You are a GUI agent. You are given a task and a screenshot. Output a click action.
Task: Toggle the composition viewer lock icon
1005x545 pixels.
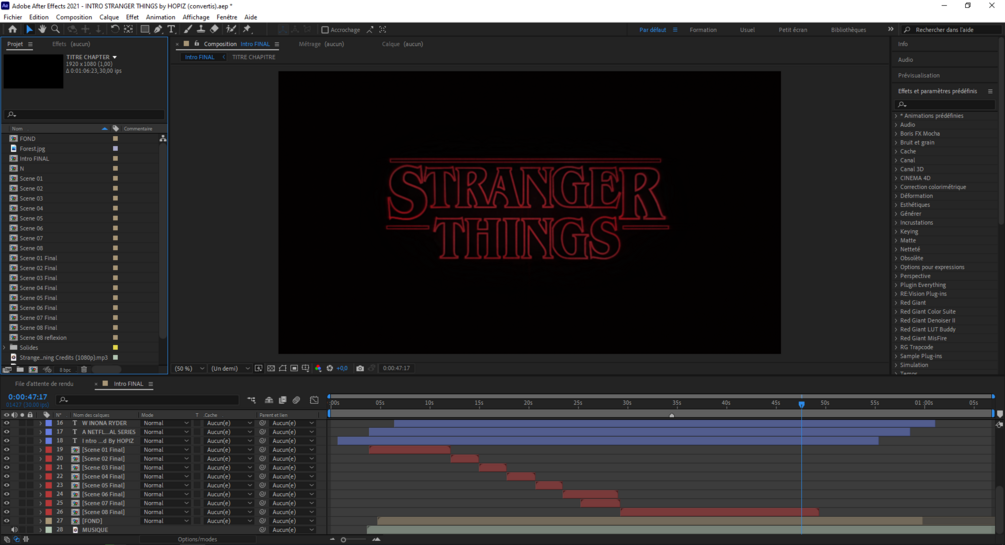click(196, 44)
